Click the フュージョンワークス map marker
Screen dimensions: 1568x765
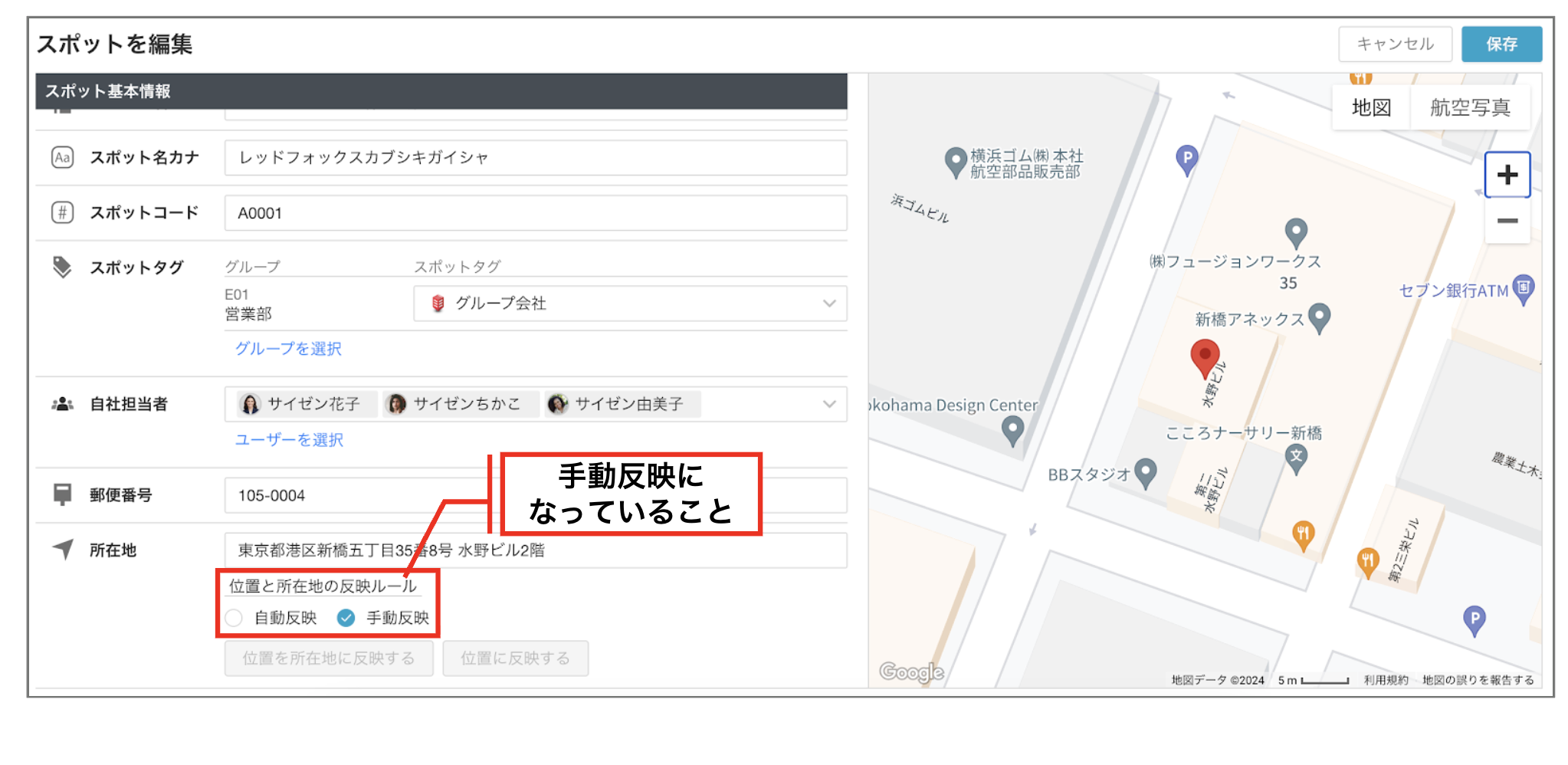[1296, 232]
